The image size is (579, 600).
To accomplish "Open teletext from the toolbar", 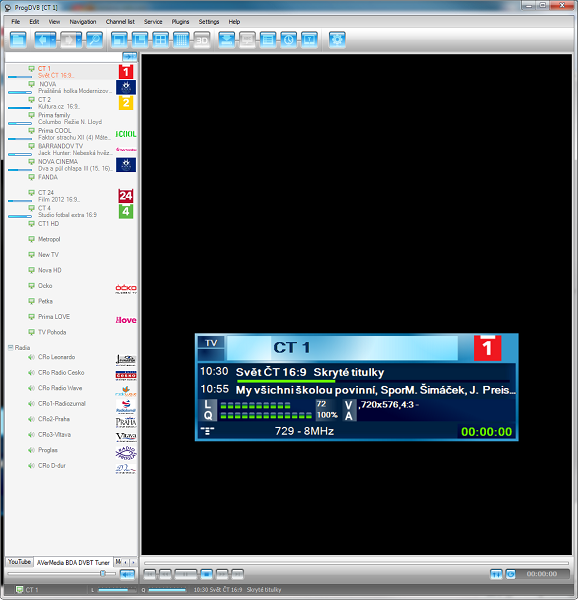I will (309, 39).
